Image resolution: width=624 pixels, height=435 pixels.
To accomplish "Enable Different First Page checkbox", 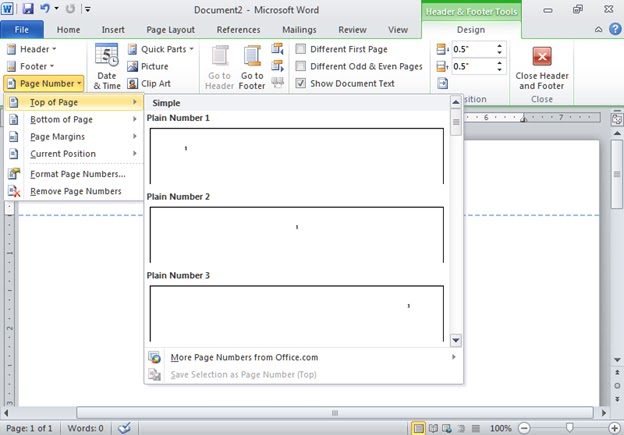I will tap(301, 49).
